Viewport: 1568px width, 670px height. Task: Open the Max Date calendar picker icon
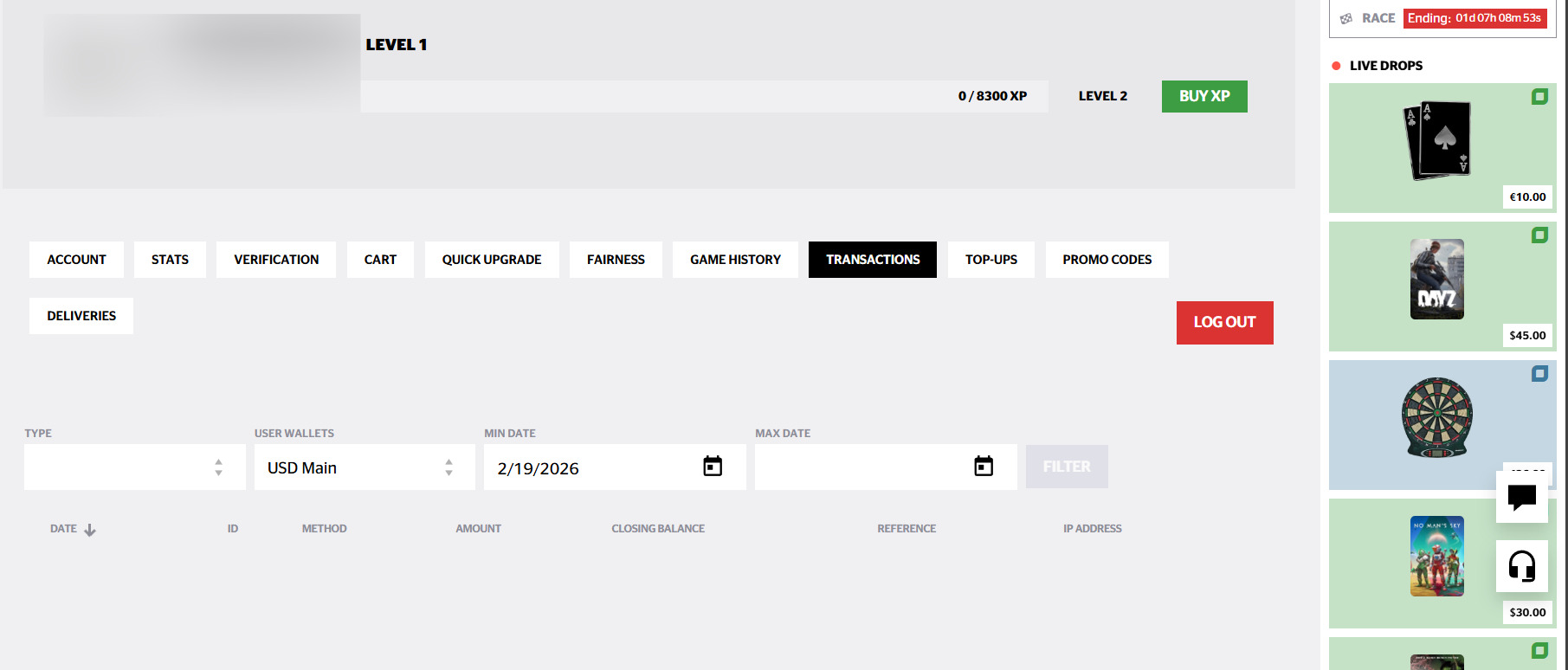point(983,467)
